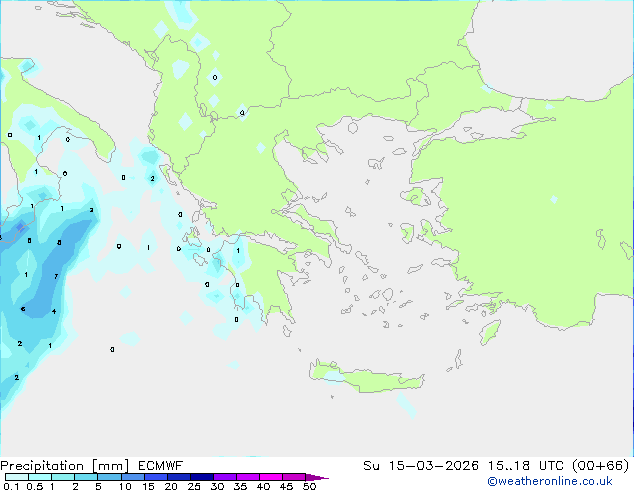The height and width of the screenshot is (490, 634).
Task: Click the legend value label 25
Action: pos(194,486)
